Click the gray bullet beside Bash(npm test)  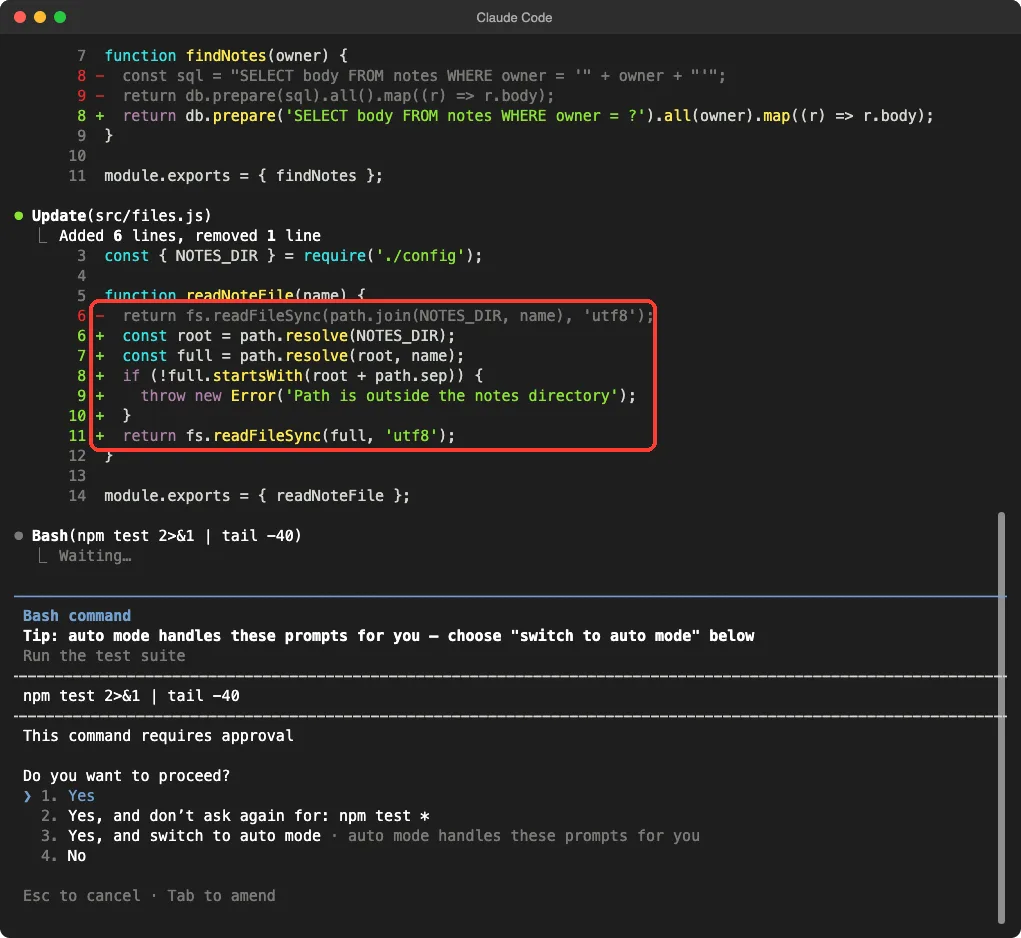click(19, 536)
